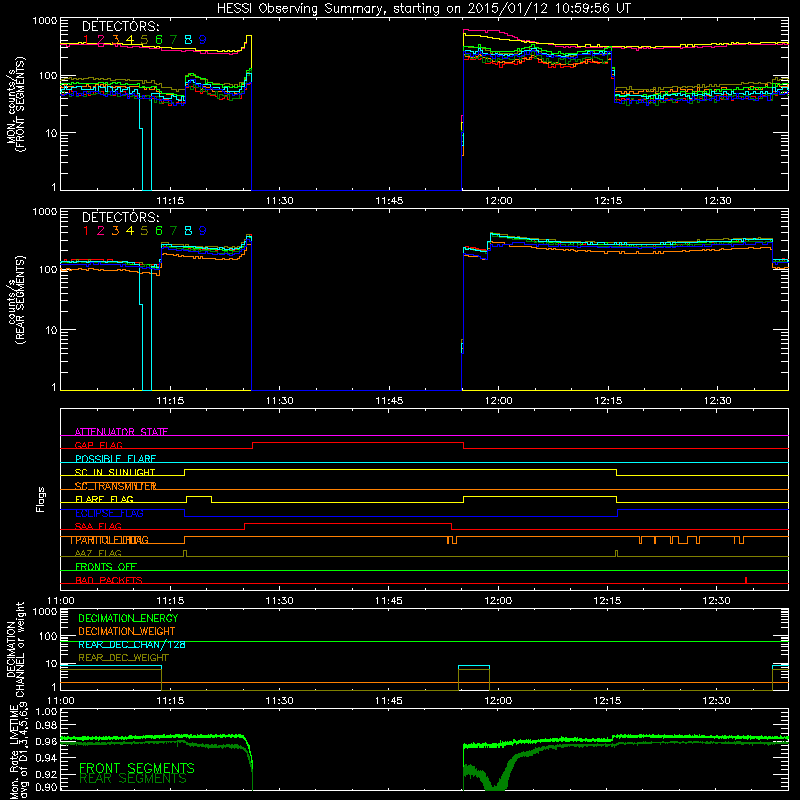Click DETECTORS: label in front segments plot
Viewport: 800px width, 800px height.
120,26
